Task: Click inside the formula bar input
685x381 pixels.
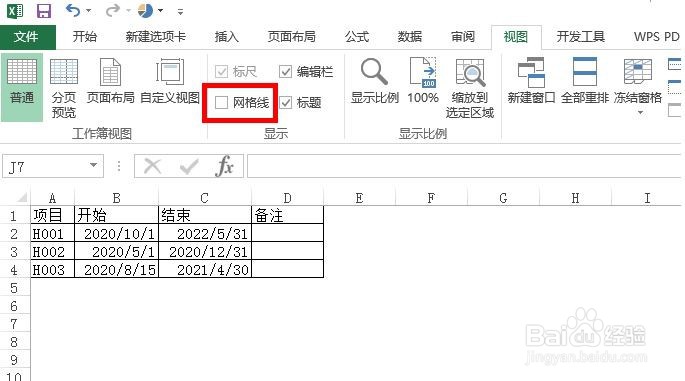Action: pos(464,166)
